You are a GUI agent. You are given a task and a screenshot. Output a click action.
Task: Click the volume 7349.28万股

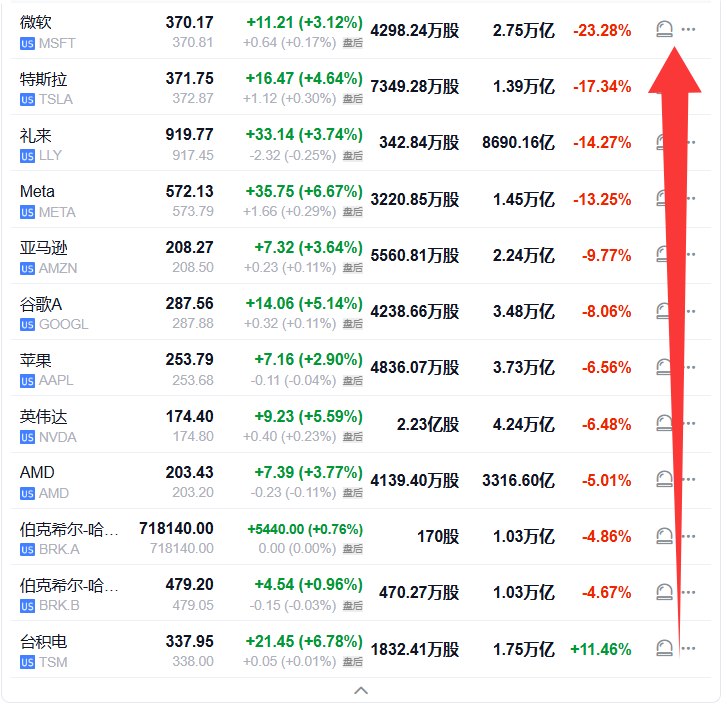(415, 86)
